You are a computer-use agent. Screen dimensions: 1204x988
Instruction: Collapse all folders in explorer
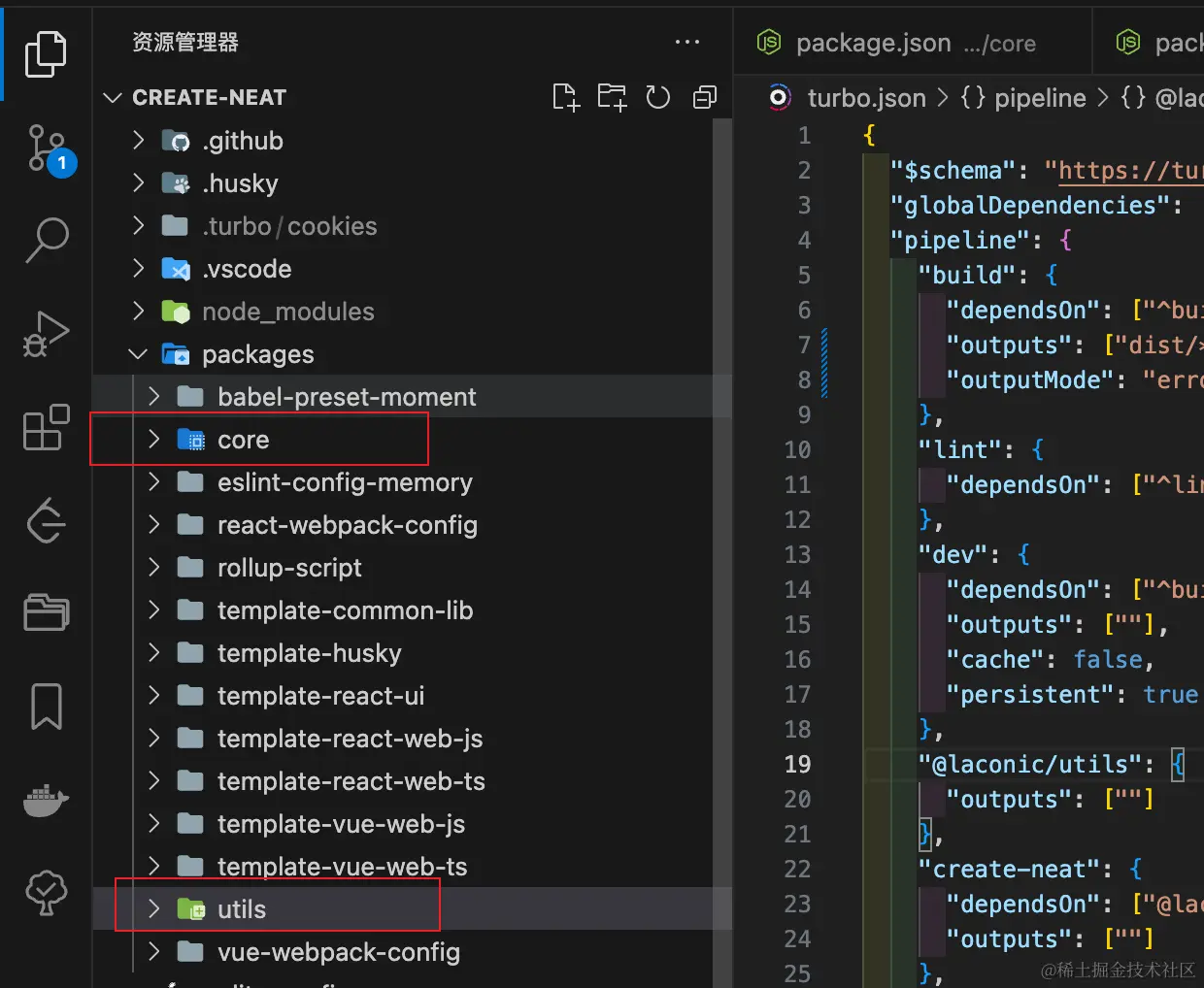point(705,97)
